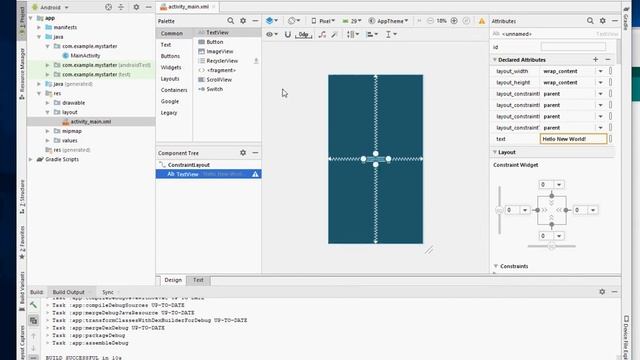
Task: Click the build hammer icon in Build panel
Action: click(x=33, y=305)
